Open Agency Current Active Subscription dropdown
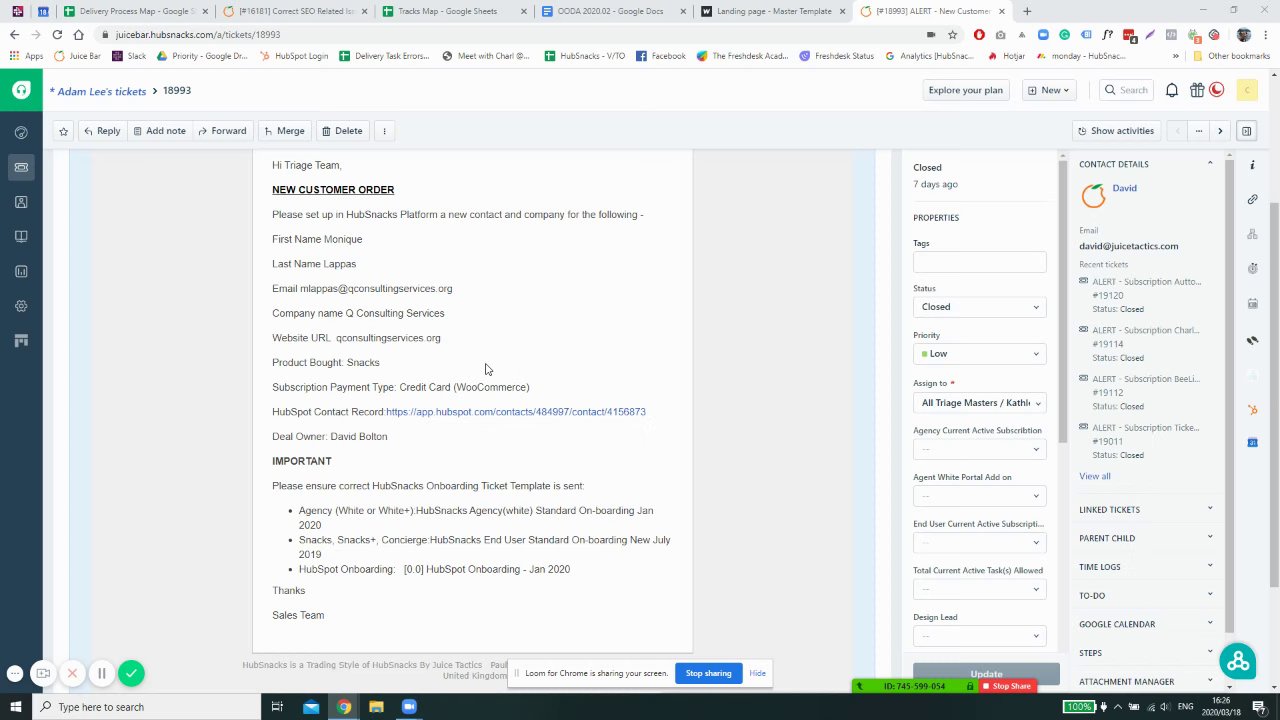The image size is (1280, 720). (x=979, y=449)
